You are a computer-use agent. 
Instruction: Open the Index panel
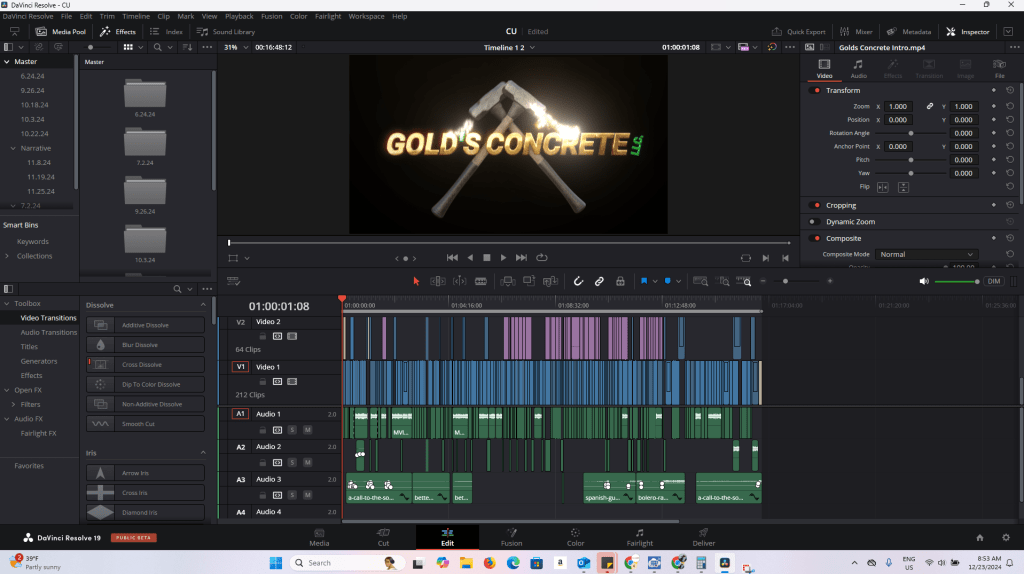pyautogui.click(x=167, y=31)
